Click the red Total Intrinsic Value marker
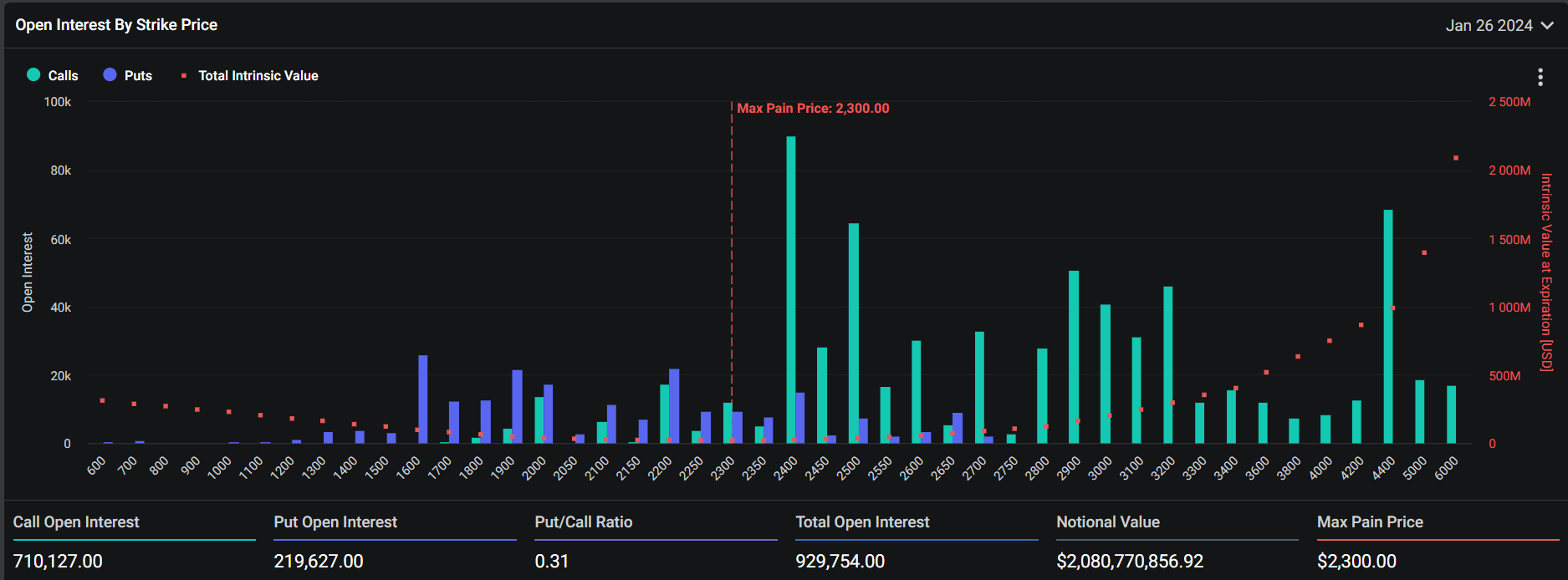 click(183, 75)
